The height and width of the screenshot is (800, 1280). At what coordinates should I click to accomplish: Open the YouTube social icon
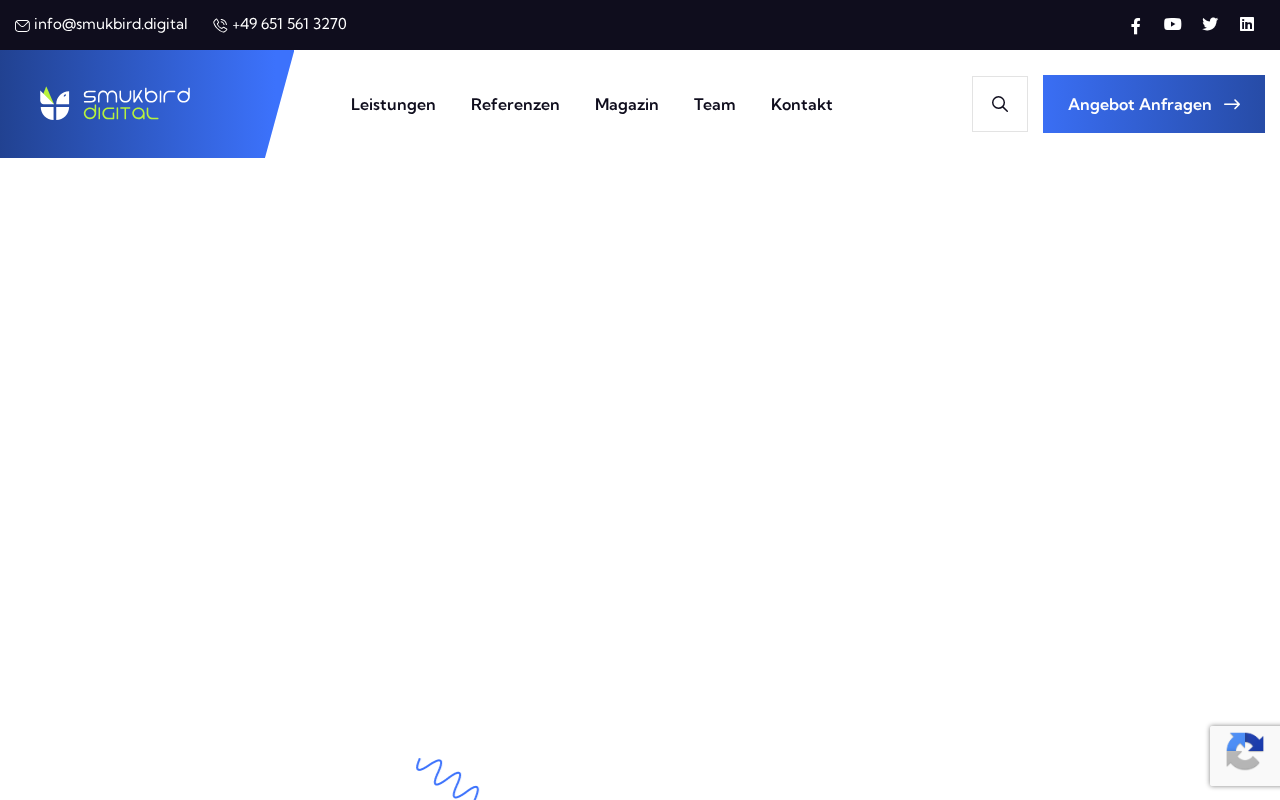click(1173, 24)
